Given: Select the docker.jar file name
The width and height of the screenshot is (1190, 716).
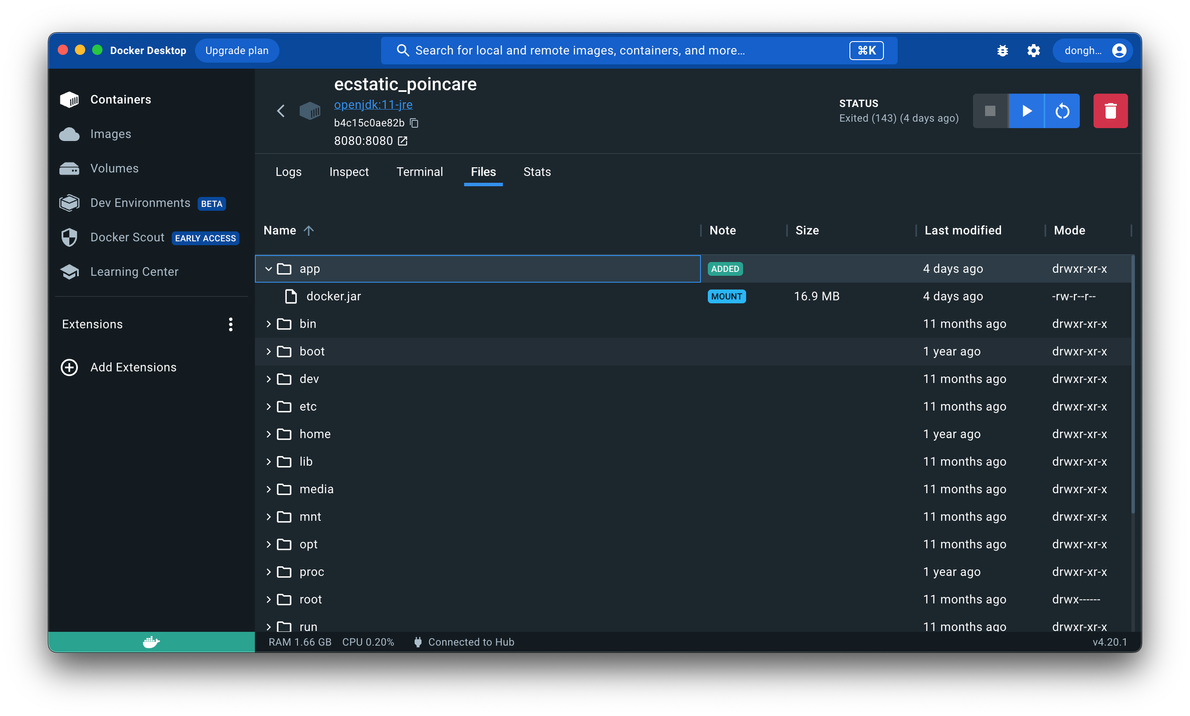Looking at the screenshot, I should 333,296.
